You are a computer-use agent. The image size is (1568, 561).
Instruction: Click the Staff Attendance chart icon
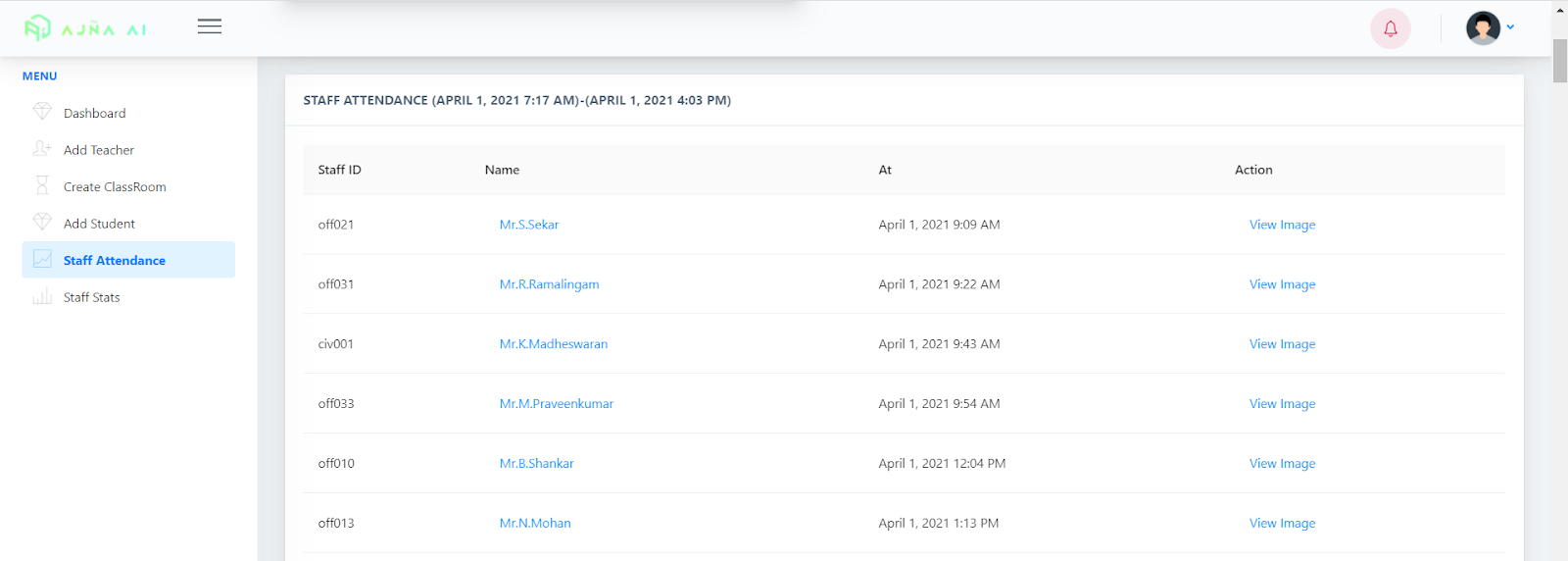pyautogui.click(x=42, y=259)
